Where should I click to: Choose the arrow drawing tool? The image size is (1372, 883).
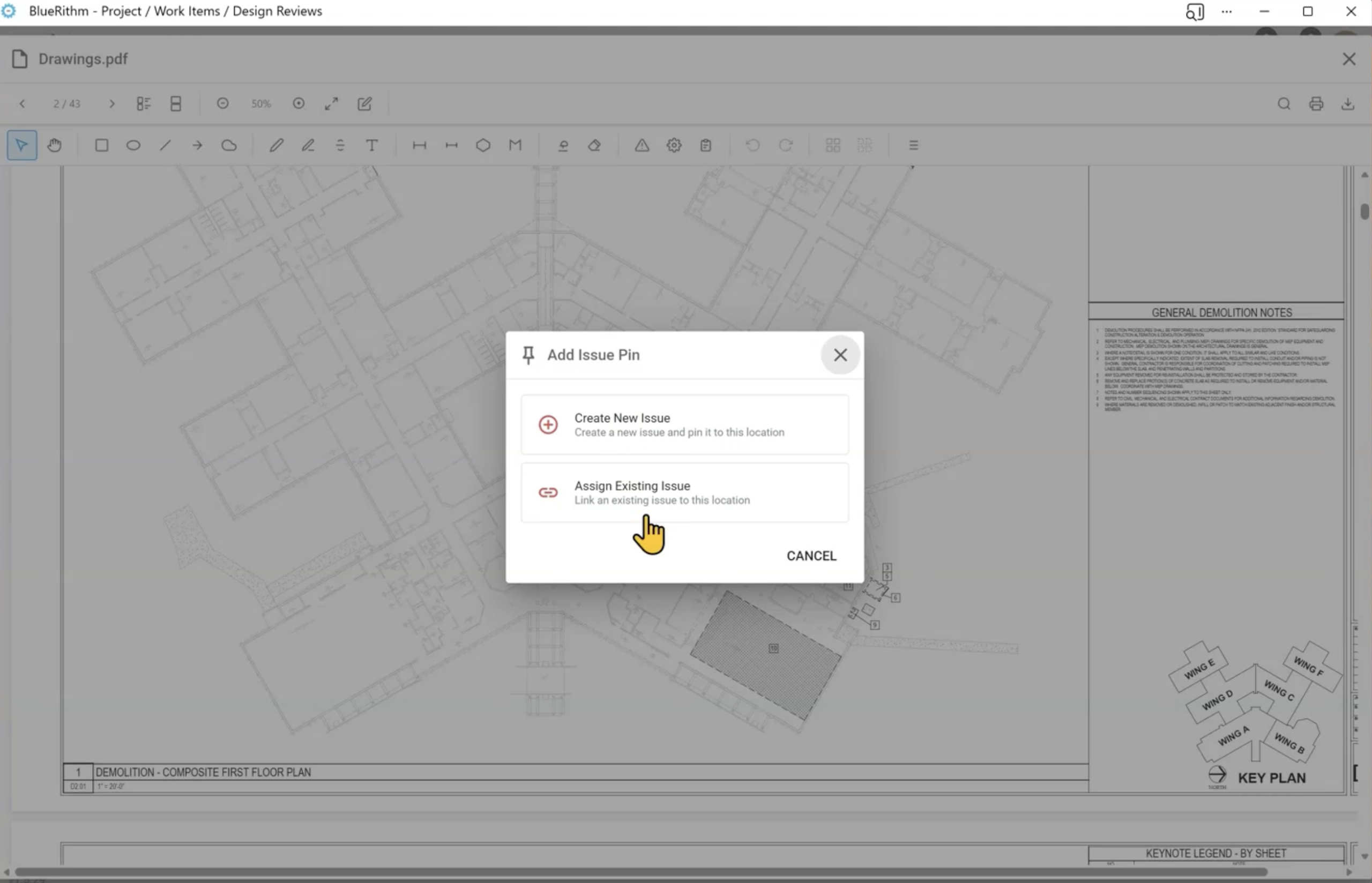click(197, 146)
